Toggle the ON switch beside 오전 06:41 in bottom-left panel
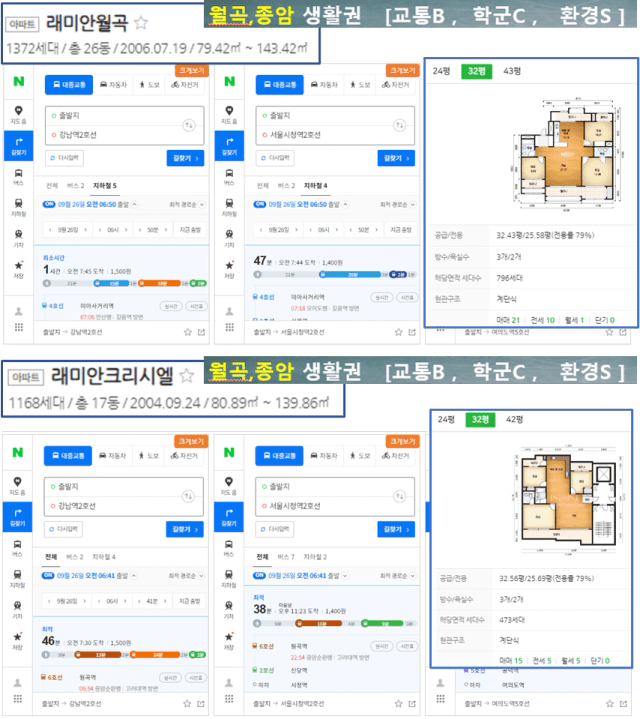 click(x=48, y=575)
